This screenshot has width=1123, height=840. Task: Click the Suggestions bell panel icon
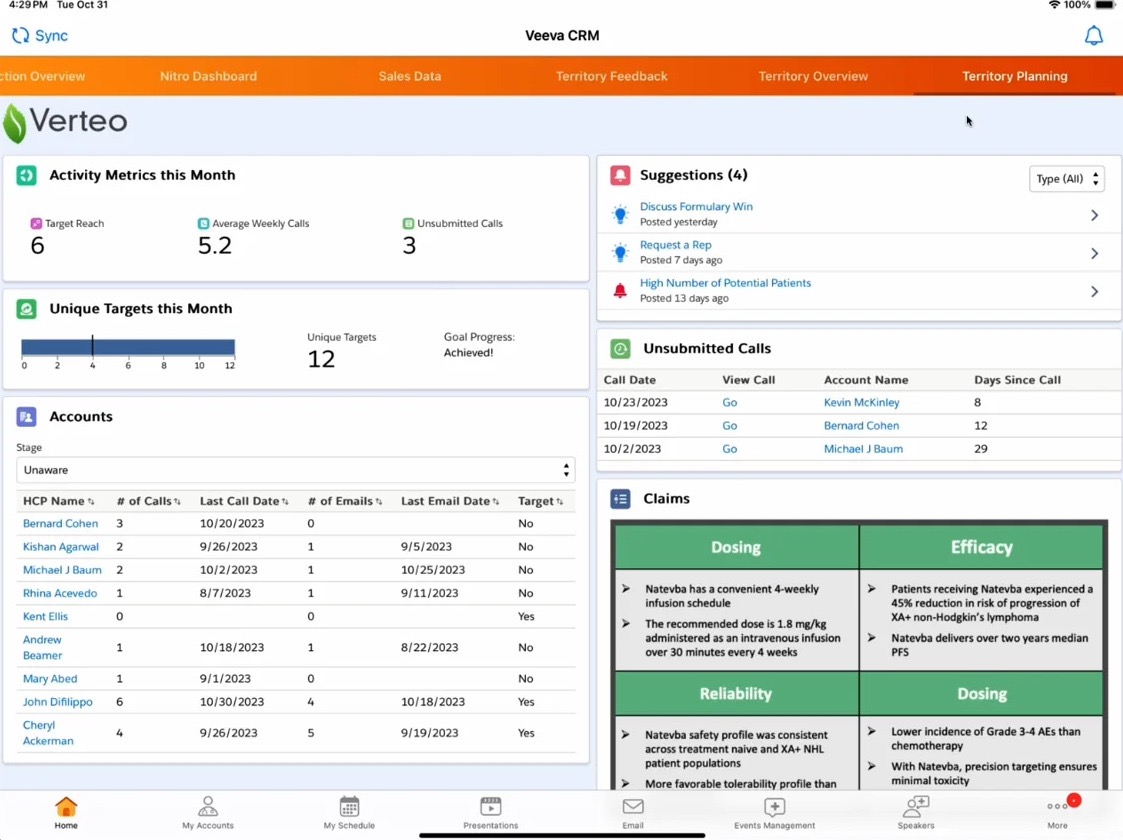click(x=620, y=175)
